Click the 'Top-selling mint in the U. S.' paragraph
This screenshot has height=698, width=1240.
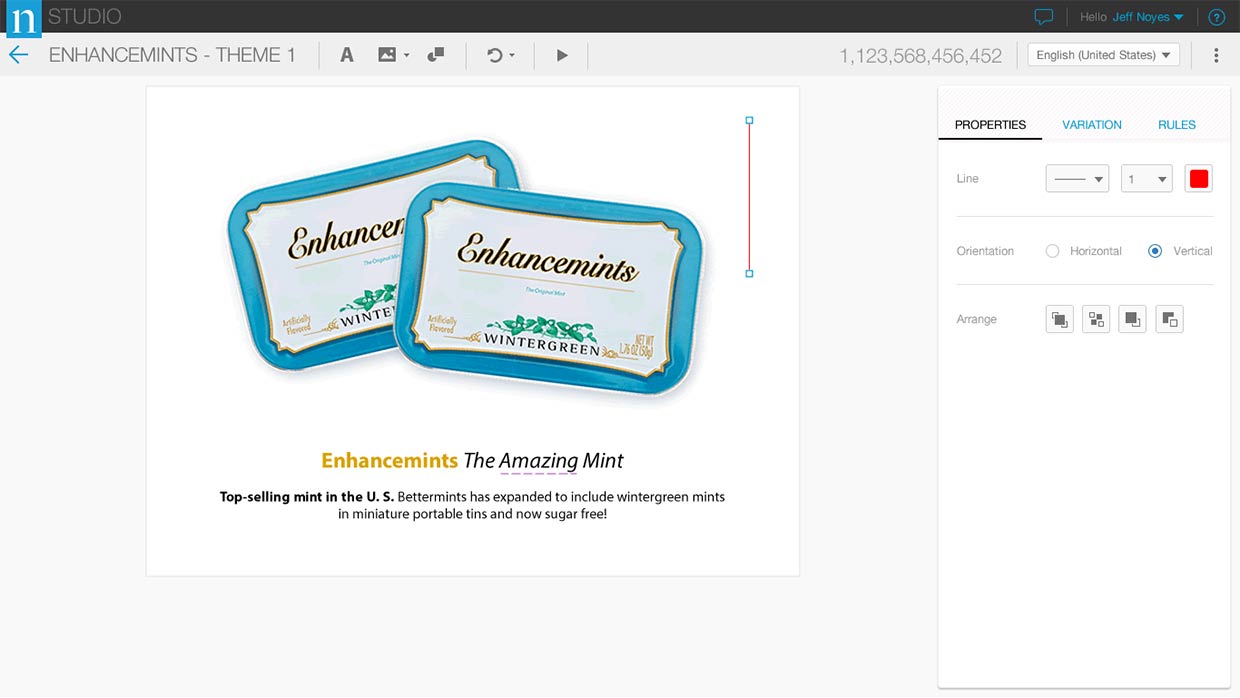[x=472, y=505]
